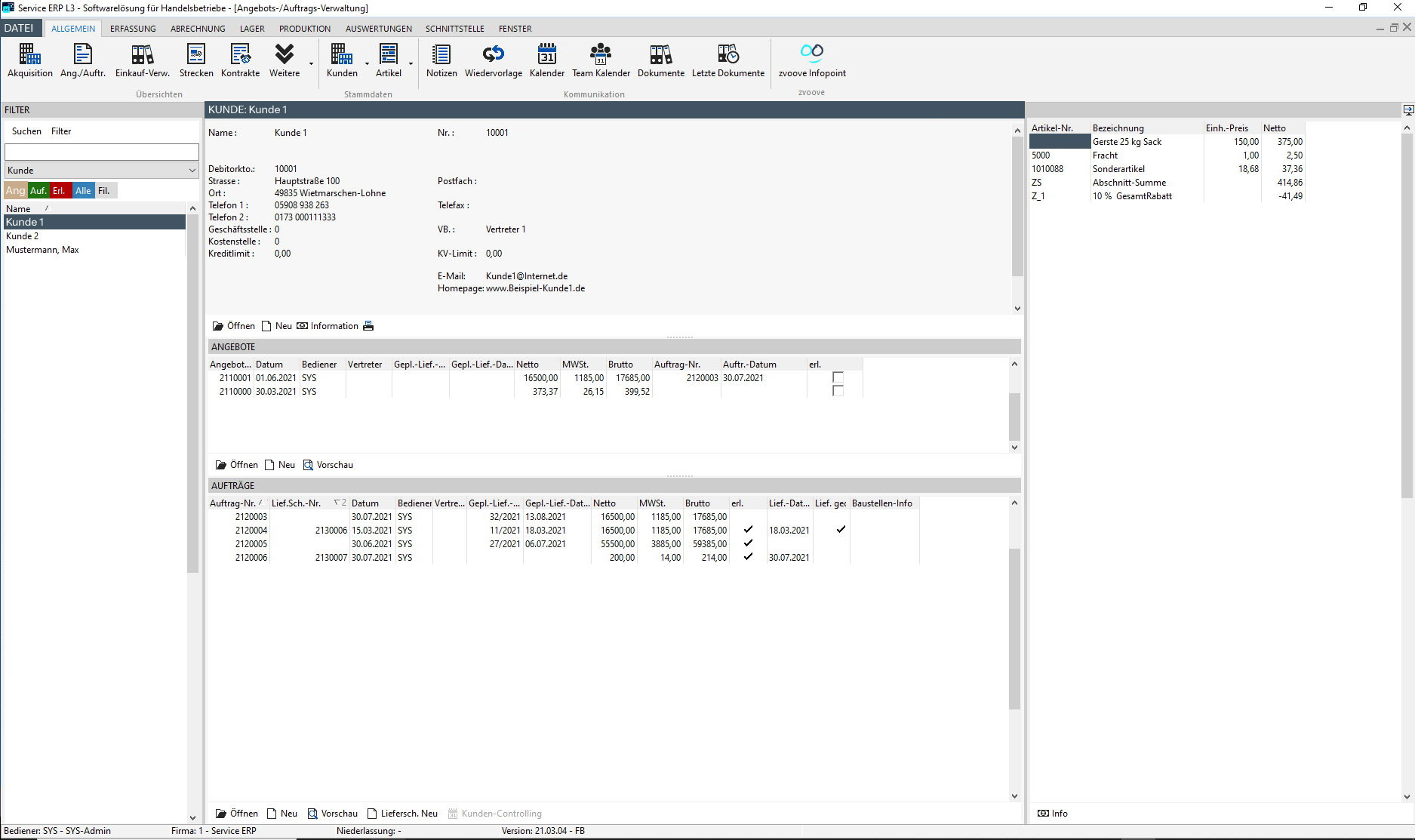The height and width of the screenshot is (840, 1415).
Task: Switch to PRODUKTION ribbon tab
Action: (x=305, y=29)
